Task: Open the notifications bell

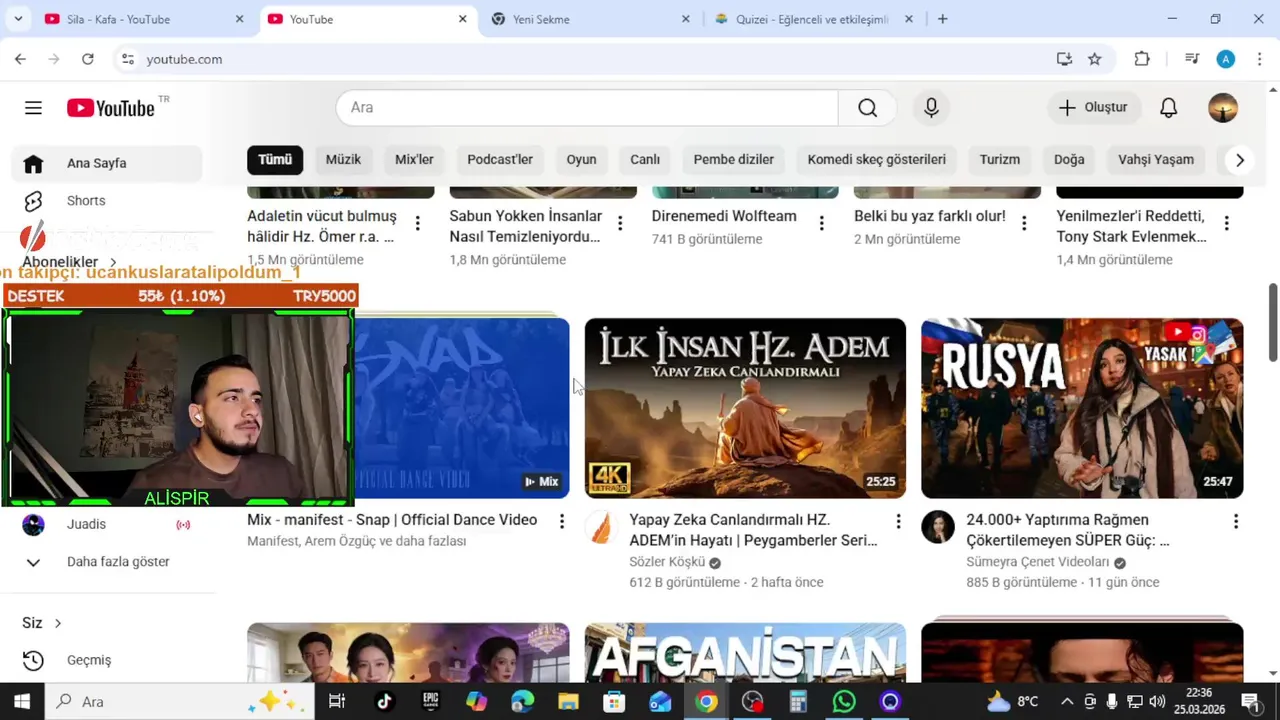Action: click(1168, 108)
